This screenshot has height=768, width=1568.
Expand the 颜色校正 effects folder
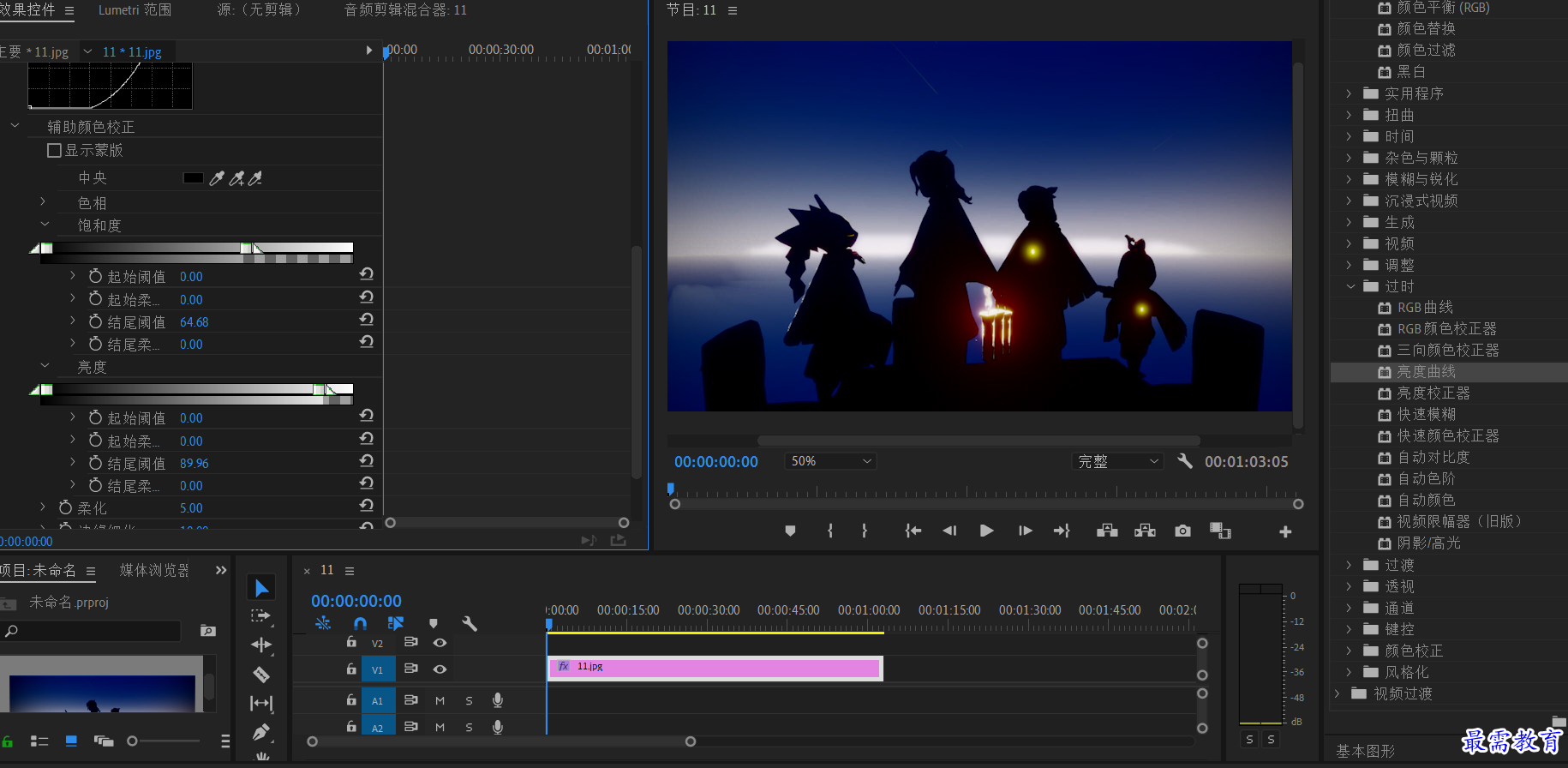(1349, 651)
